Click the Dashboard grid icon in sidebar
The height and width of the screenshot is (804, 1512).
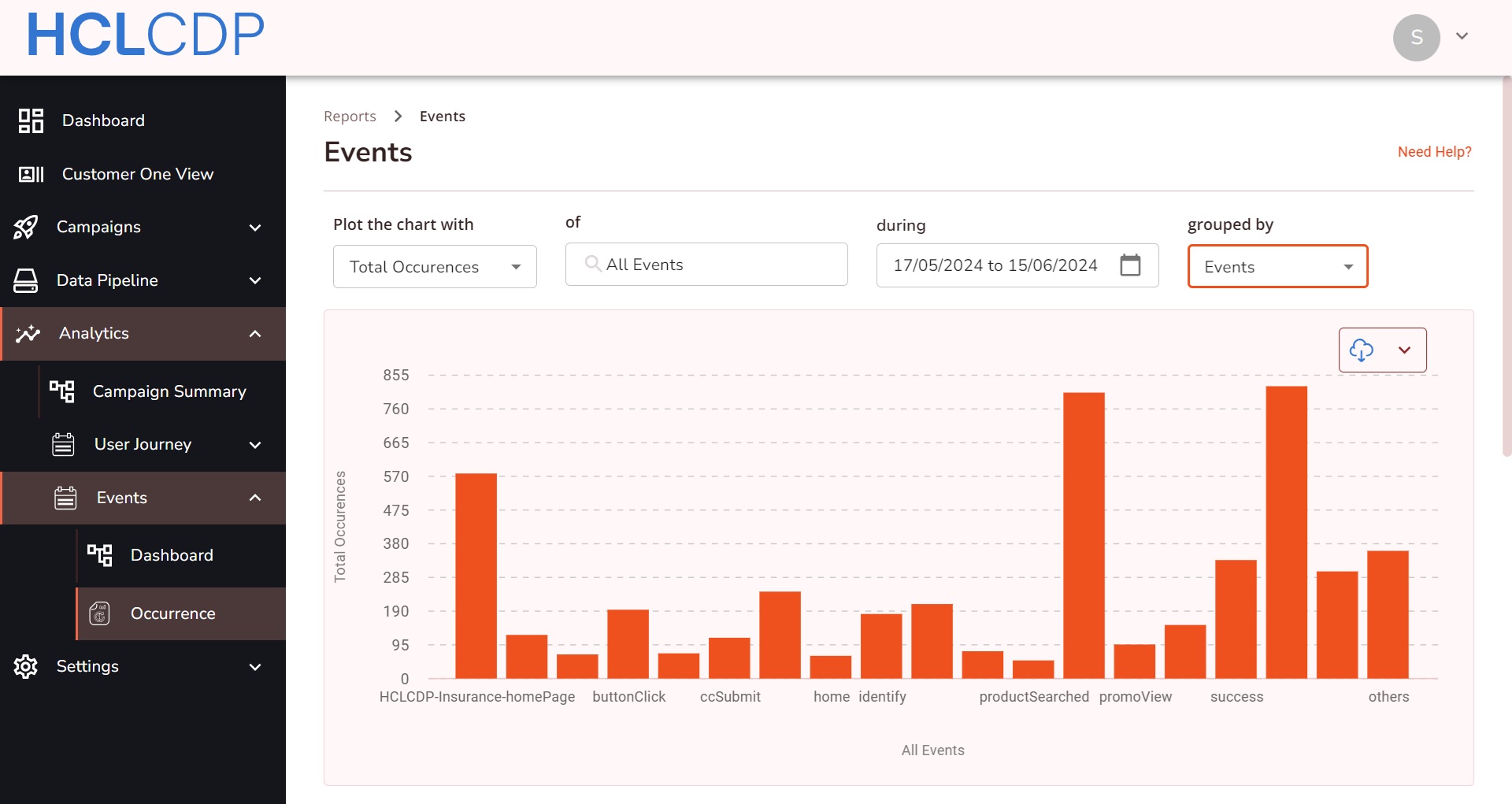tap(31, 120)
